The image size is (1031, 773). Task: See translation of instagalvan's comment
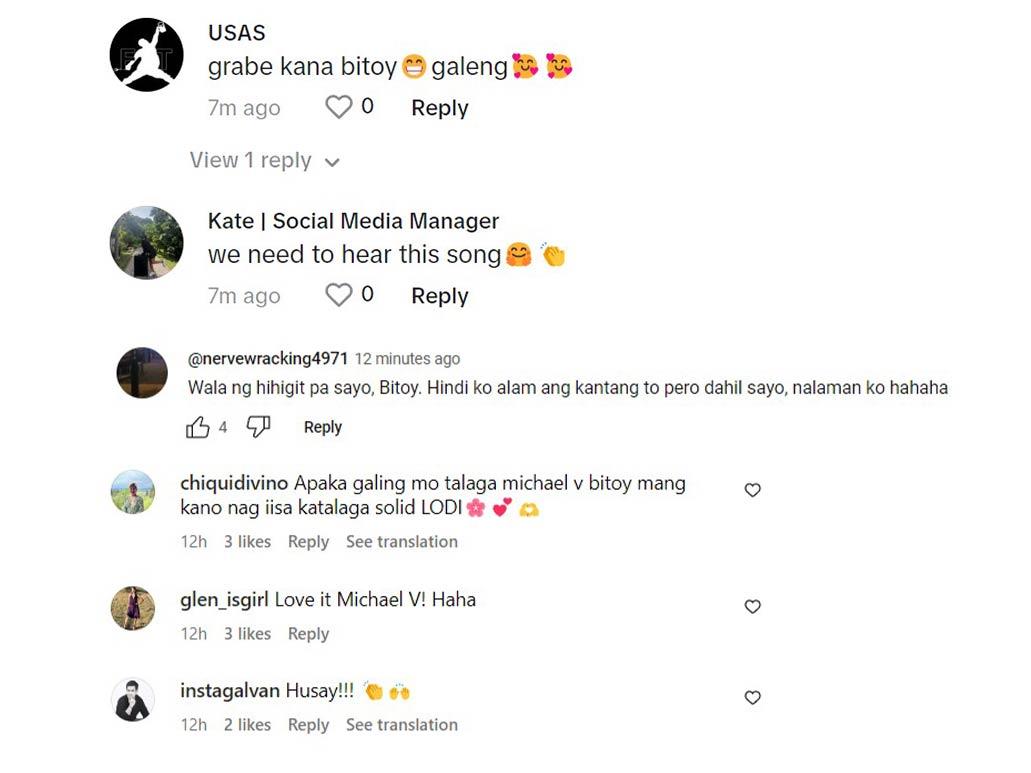click(401, 725)
